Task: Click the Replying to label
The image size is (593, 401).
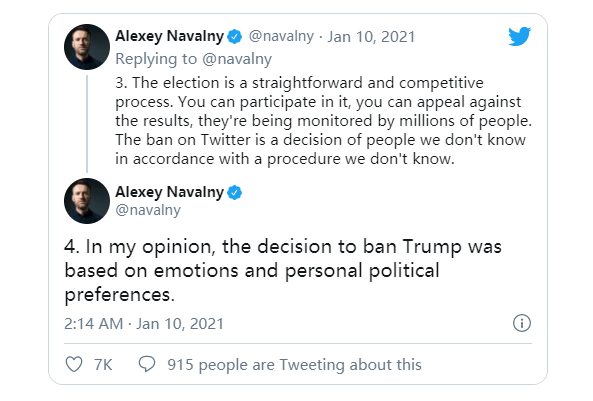Action: [x=156, y=59]
